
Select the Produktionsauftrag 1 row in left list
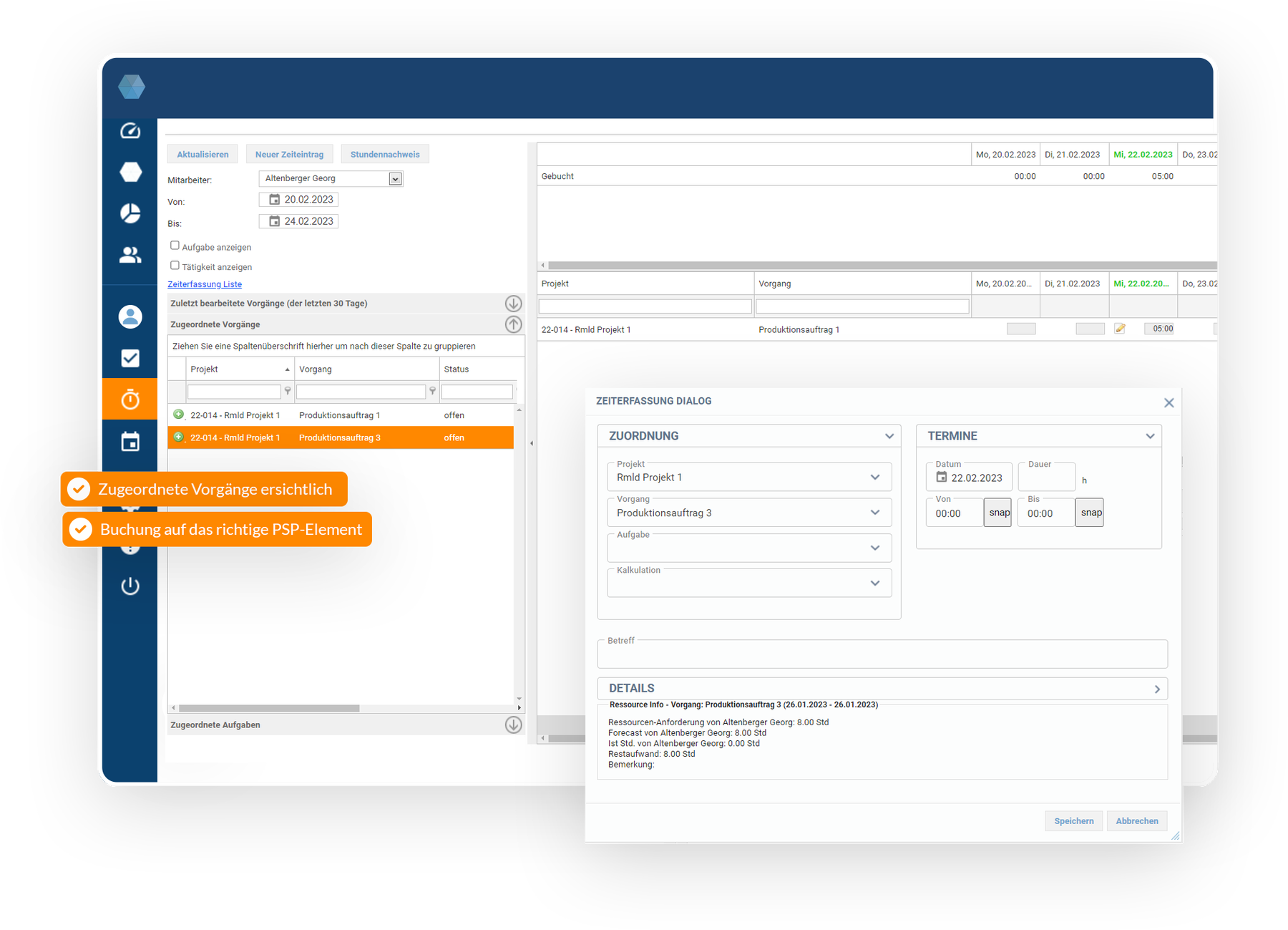coord(341,415)
